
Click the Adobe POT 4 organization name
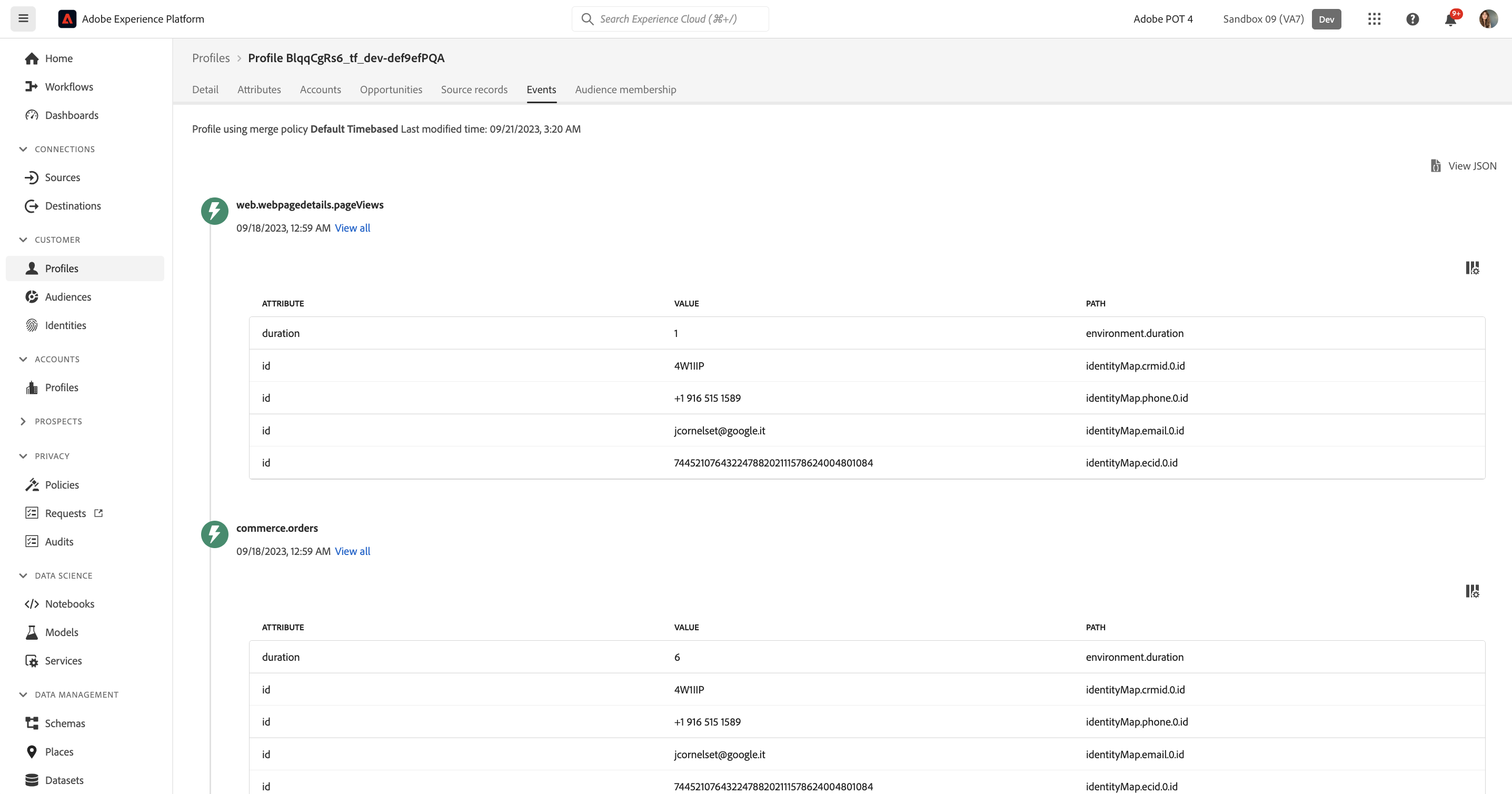[1163, 19]
